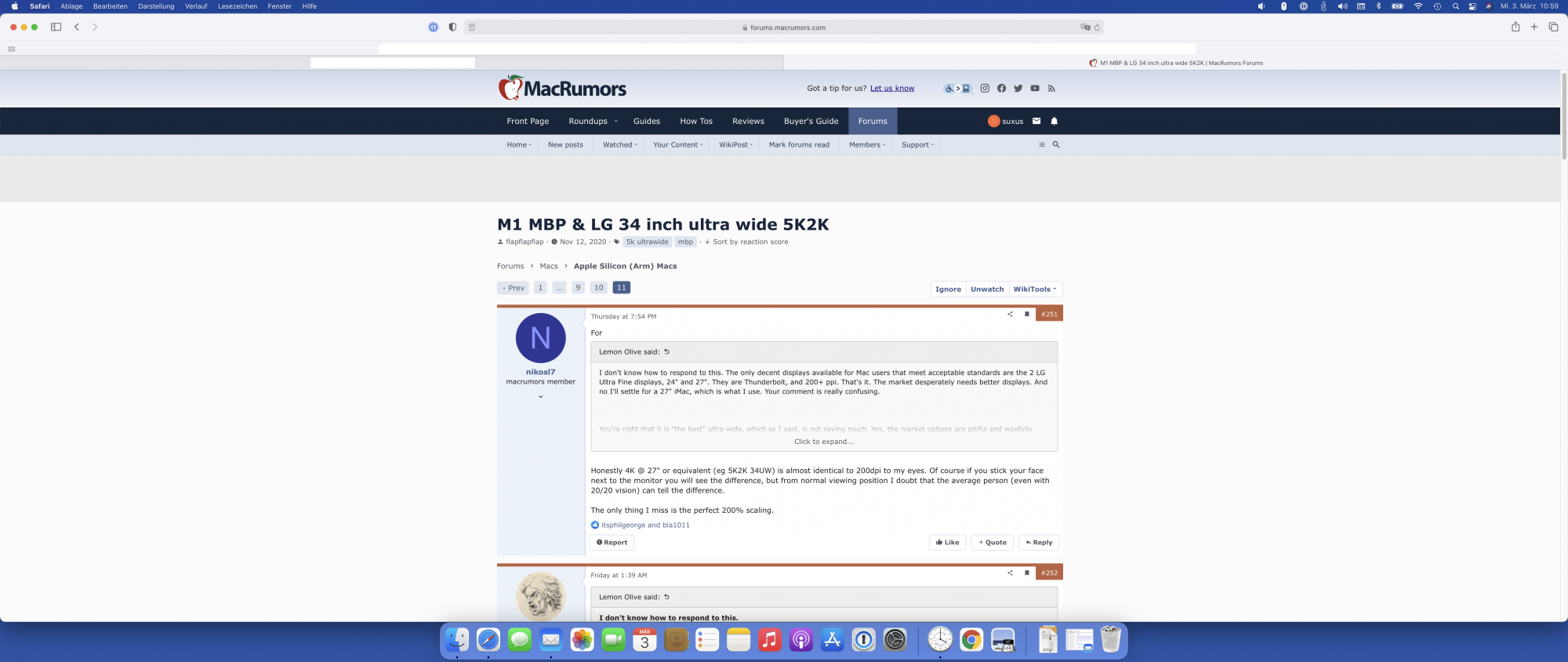Show Safari tab overview icon
The image size is (1568, 662).
1553,27
